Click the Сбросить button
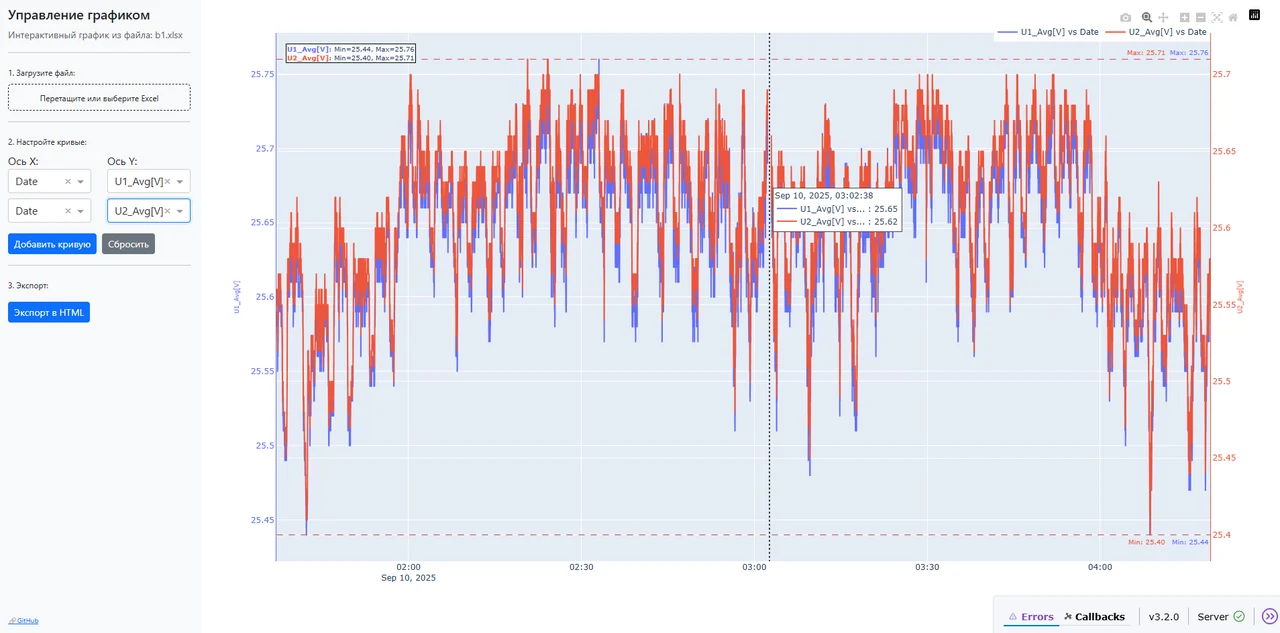The image size is (1280, 633). tap(128, 244)
